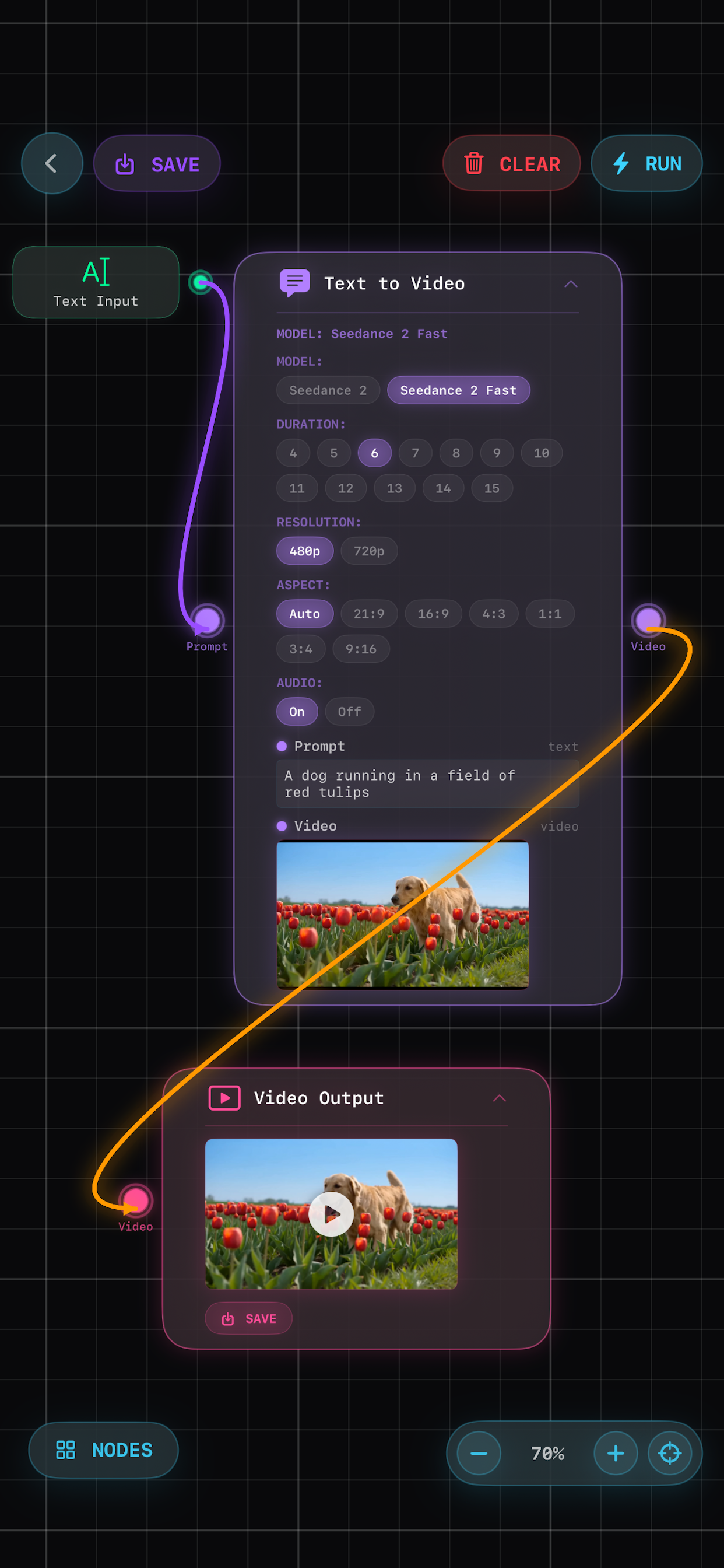Click the green output port of Text Input

200,282
